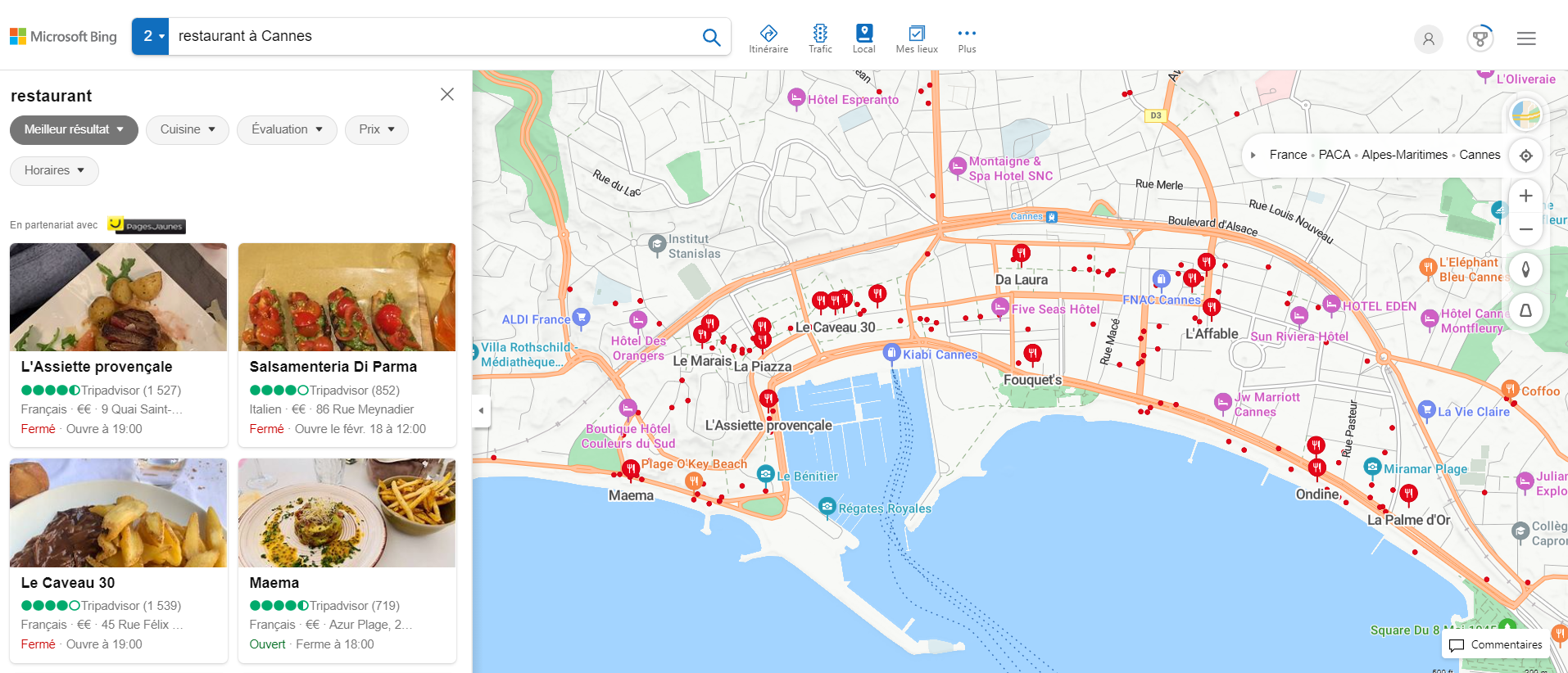This screenshot has height=673, width=1568.
Task: Select Maema listing title
Action: [x=274, y=583]
